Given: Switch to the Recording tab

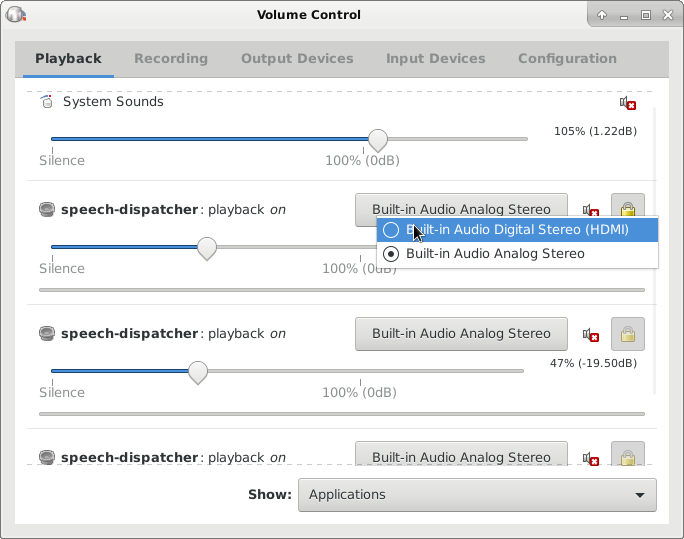Looking at the screenshot, I should (171, 59).
